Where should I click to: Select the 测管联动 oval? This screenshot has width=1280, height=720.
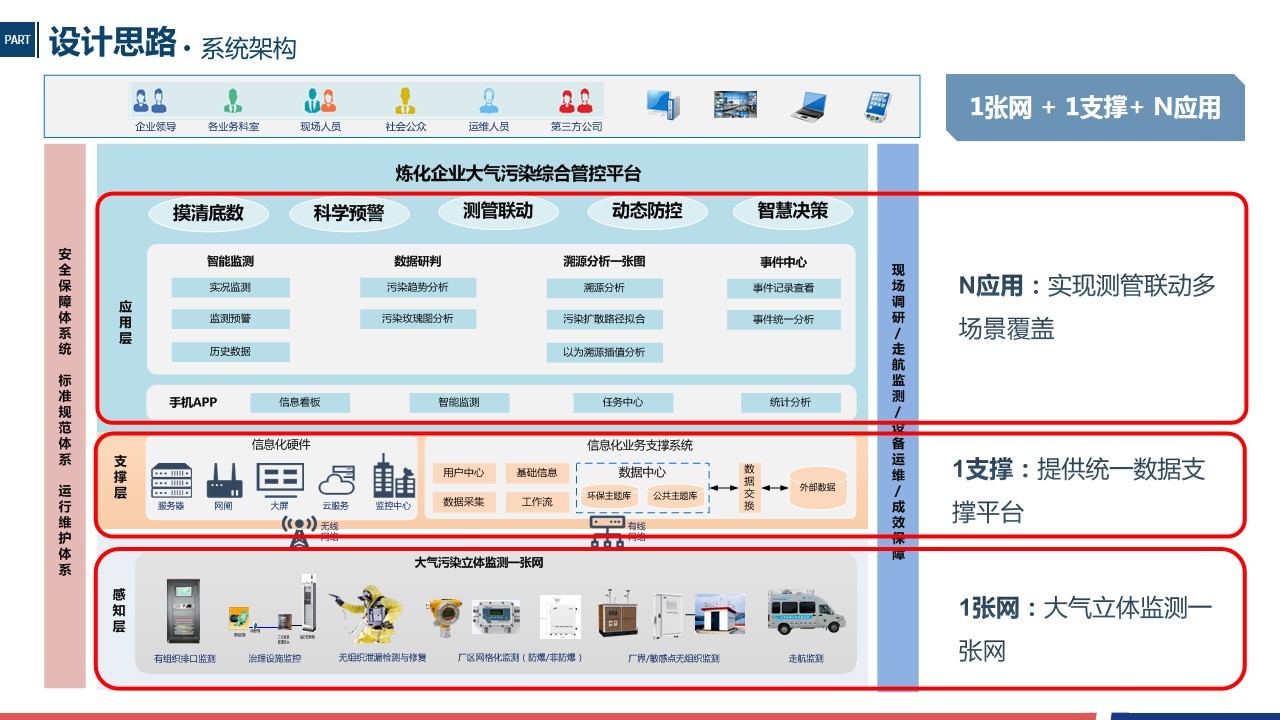(498, 211)
